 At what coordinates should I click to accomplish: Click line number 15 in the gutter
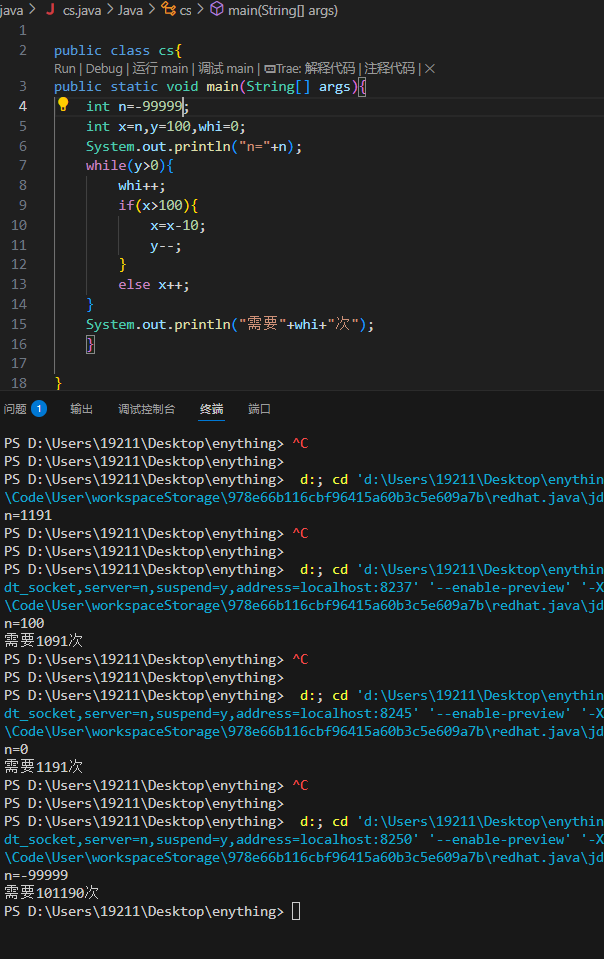19,324
